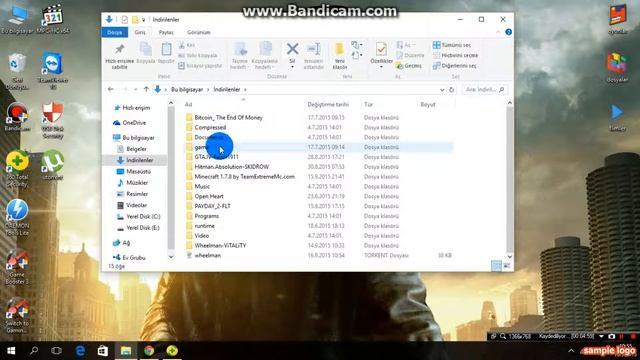Select the Compressed folder
This screenshot has height=360, width=640.
coord(210,127)
